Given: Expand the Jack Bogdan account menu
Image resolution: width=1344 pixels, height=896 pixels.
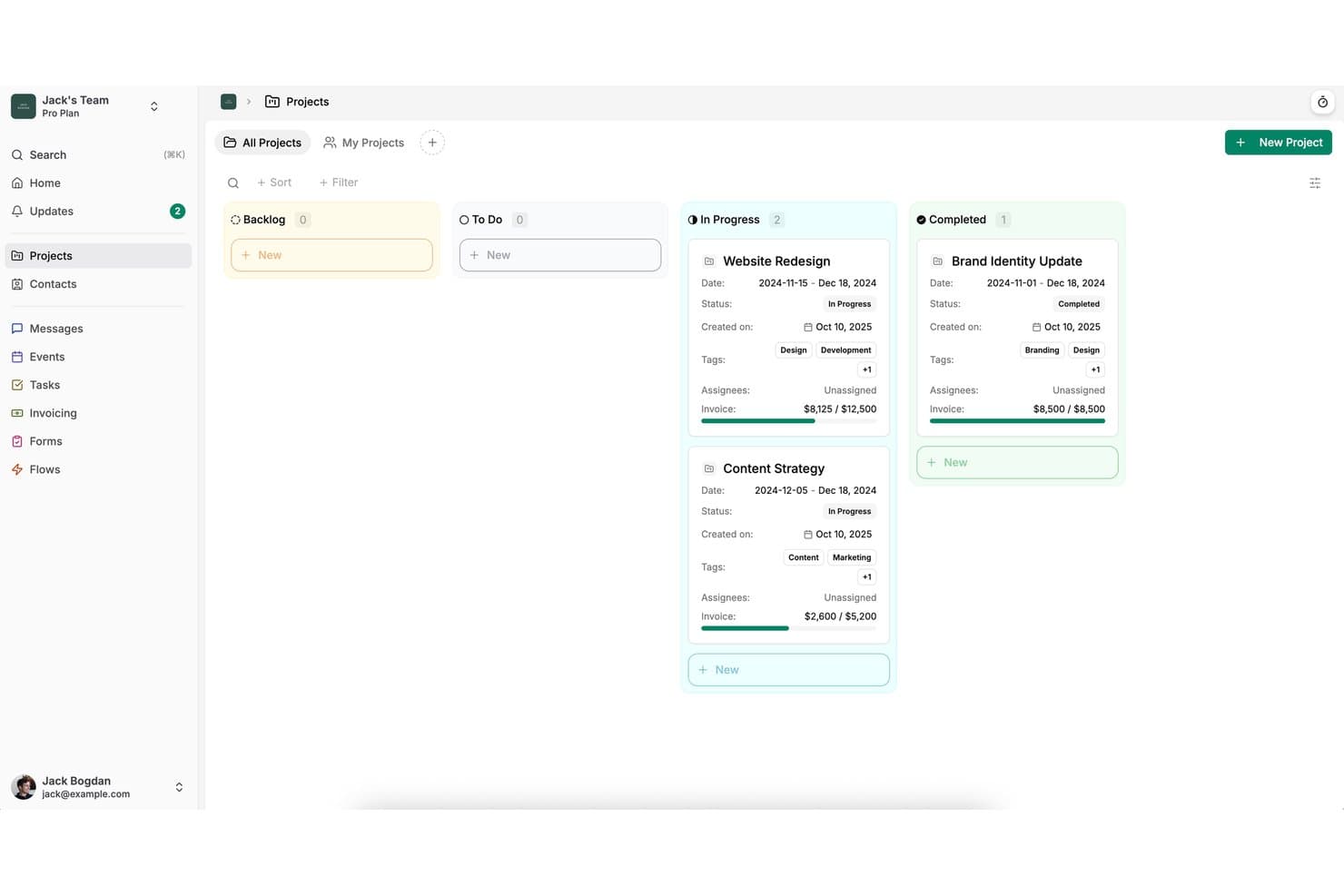Looking at the screenshot, I should [179, 787].
